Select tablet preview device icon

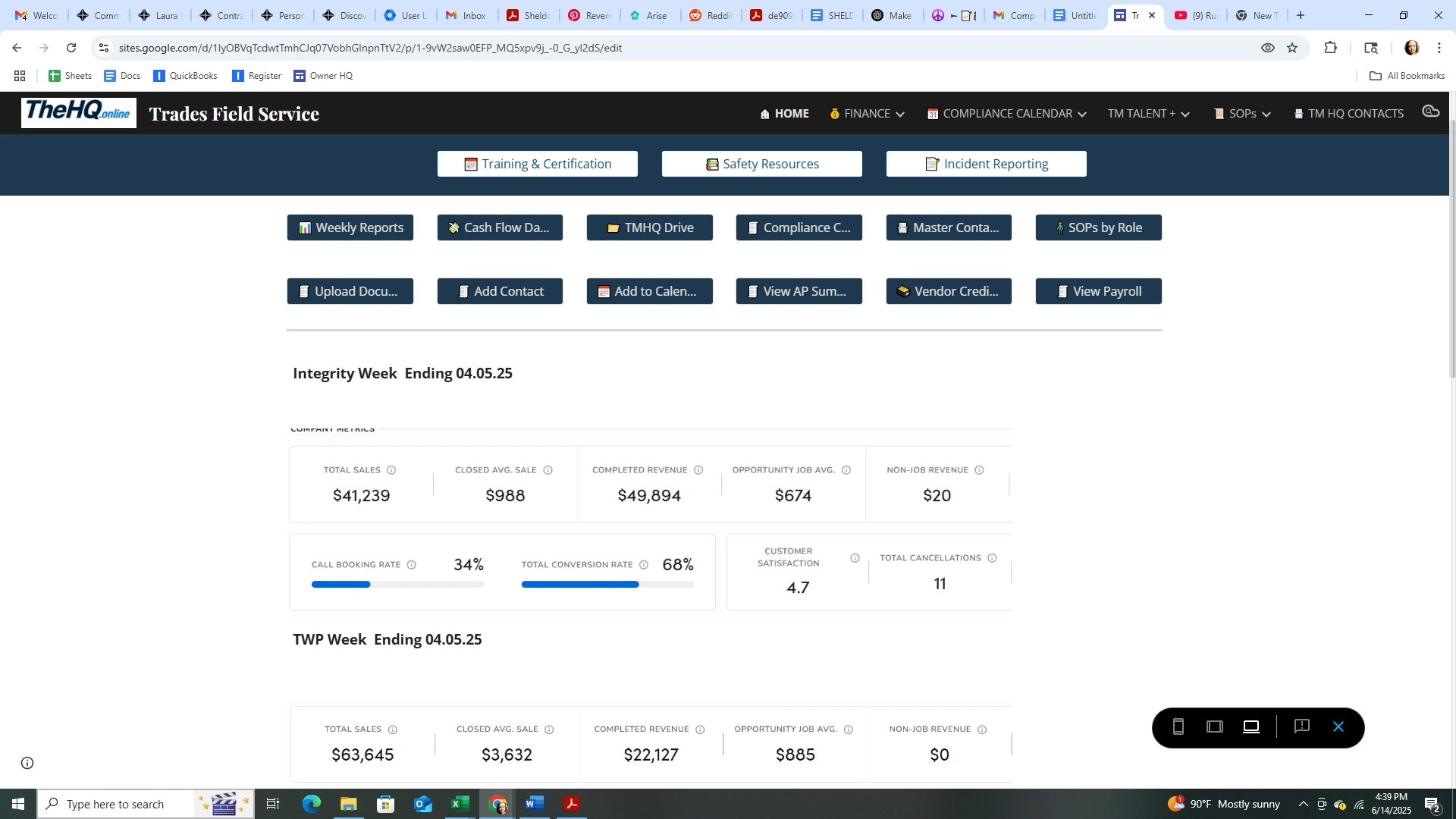[1214, 726]
